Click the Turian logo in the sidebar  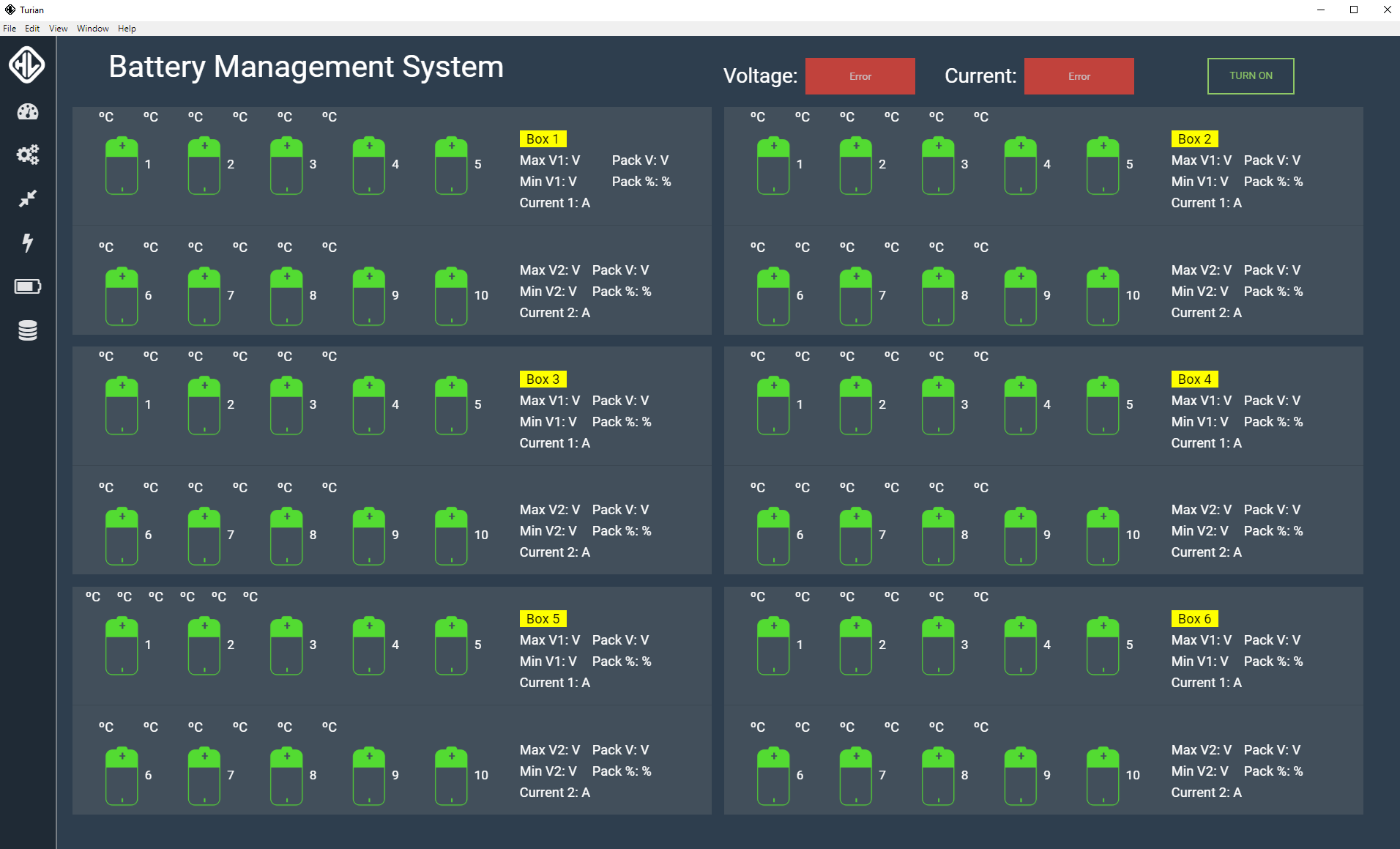[27, 64]
